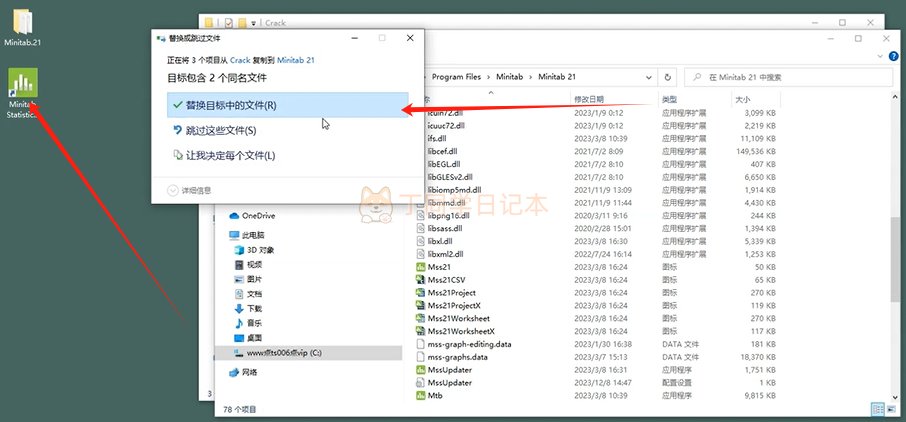906x422 pixels.
Task: Expand the details chevron in dialog
Action: point(173,190)
